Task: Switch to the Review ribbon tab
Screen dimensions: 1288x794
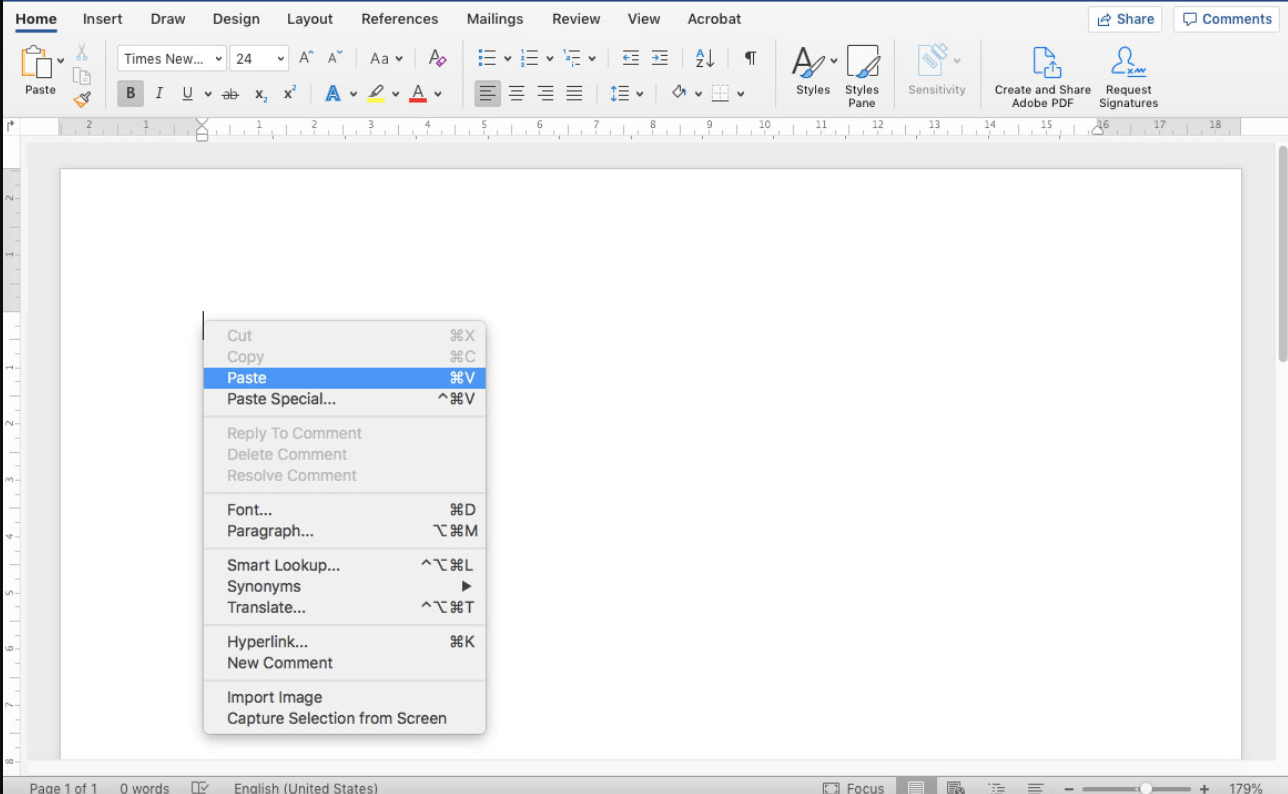Action: pos(576,18)
